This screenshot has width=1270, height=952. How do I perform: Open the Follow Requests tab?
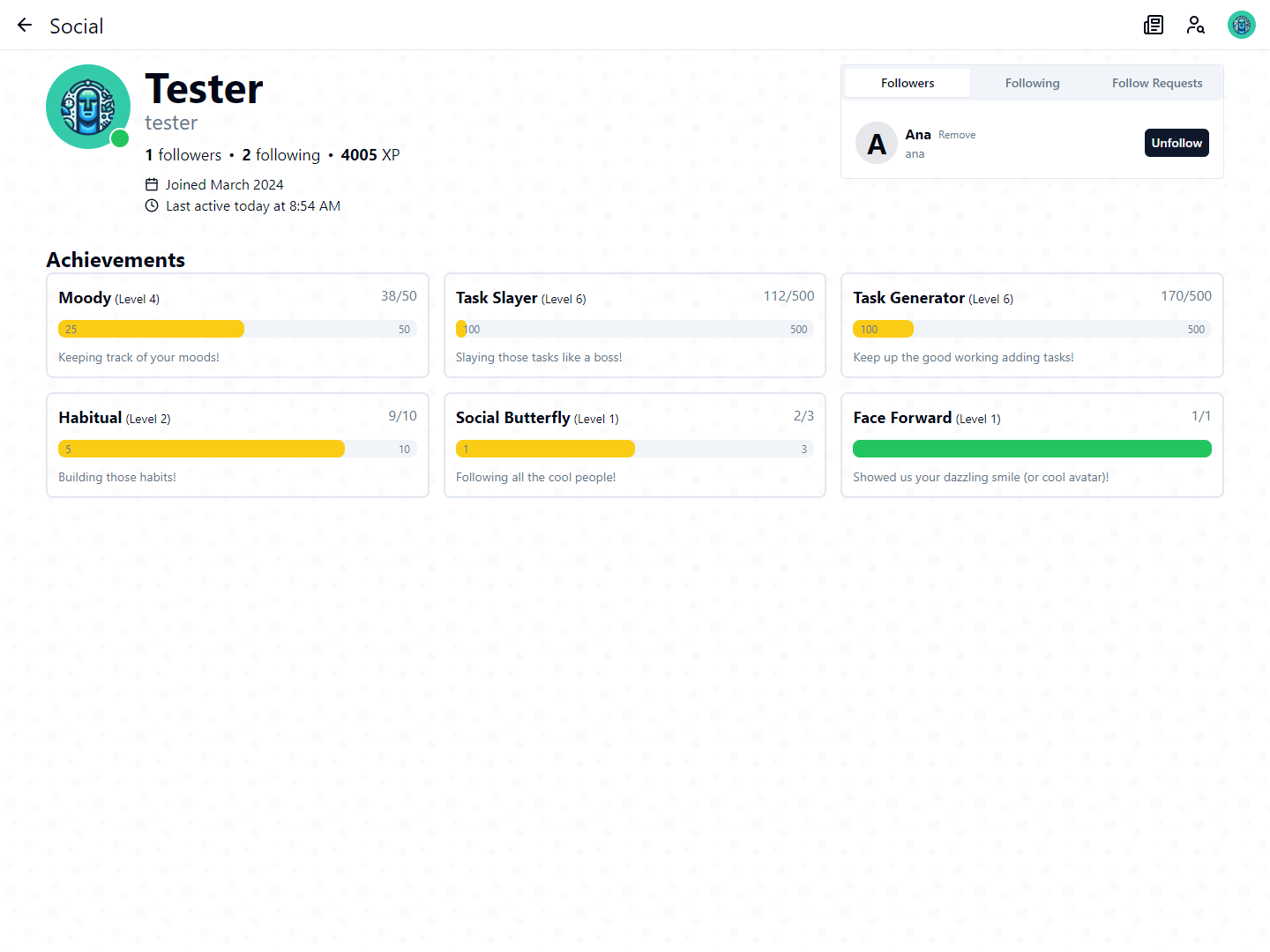point(1156,84)
